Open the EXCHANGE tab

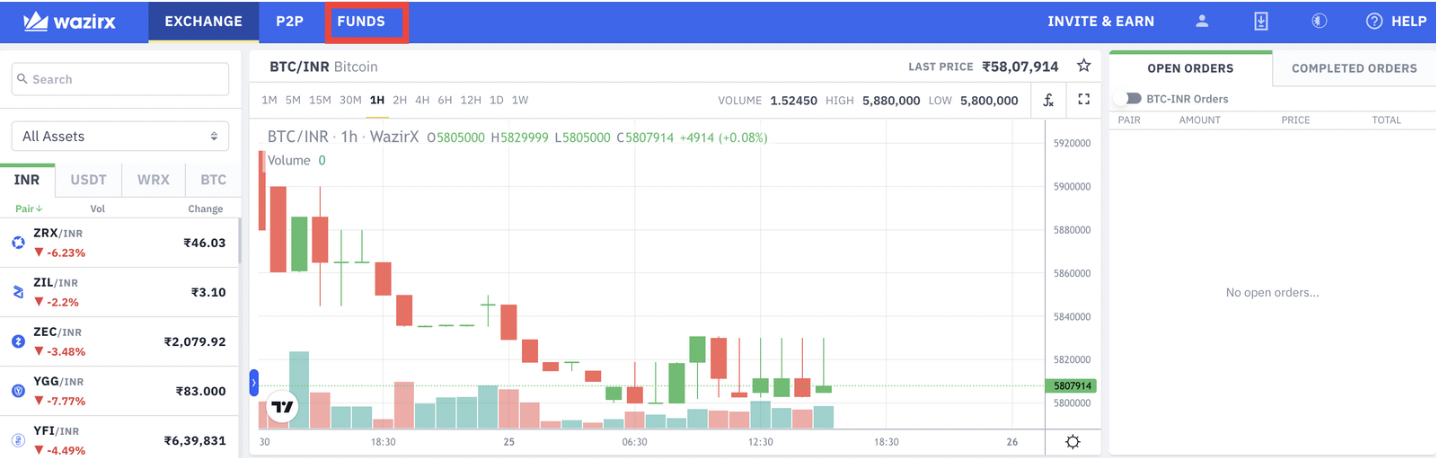(203, 21)
